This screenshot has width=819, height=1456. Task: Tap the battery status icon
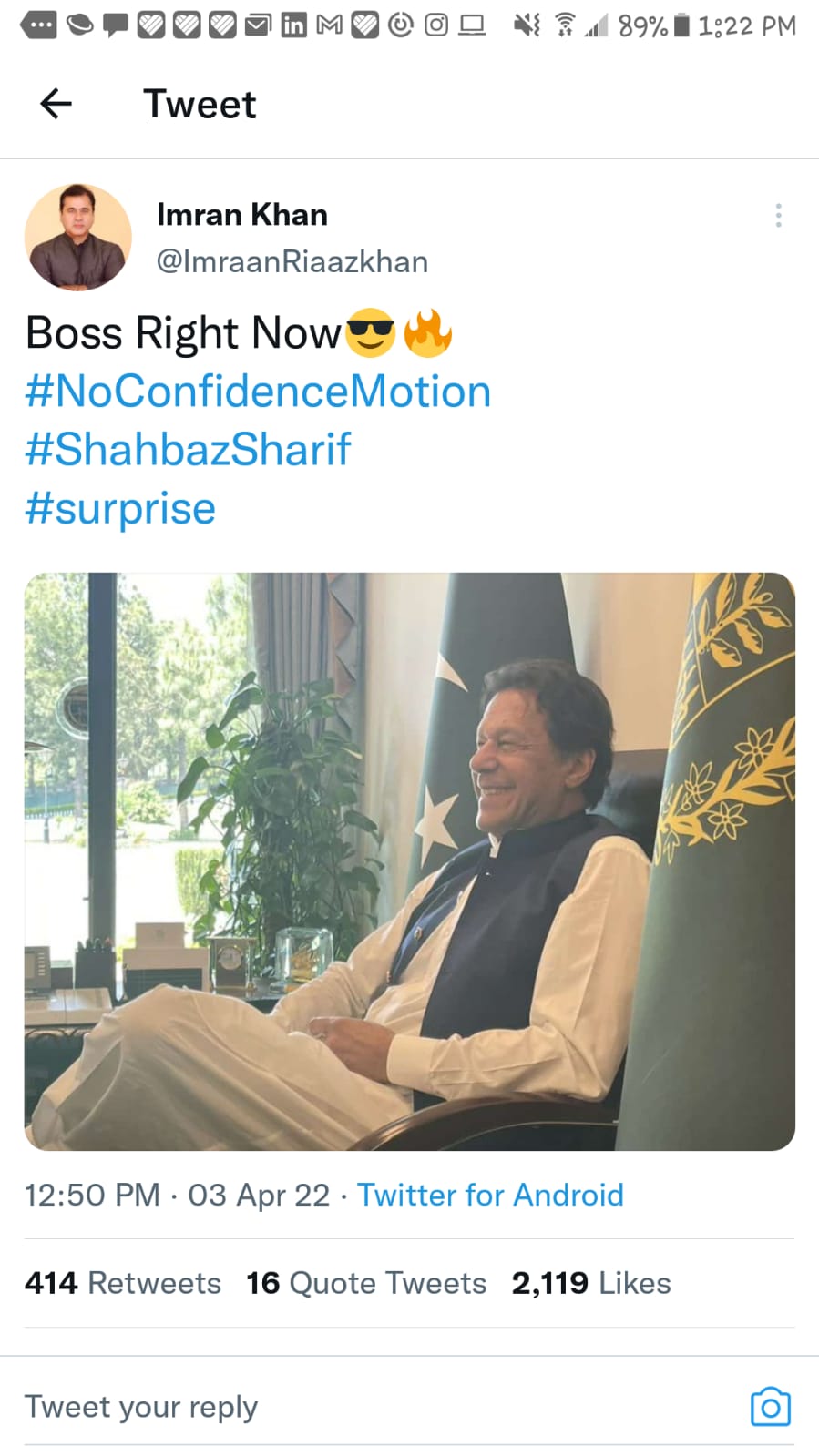point(681,25)
